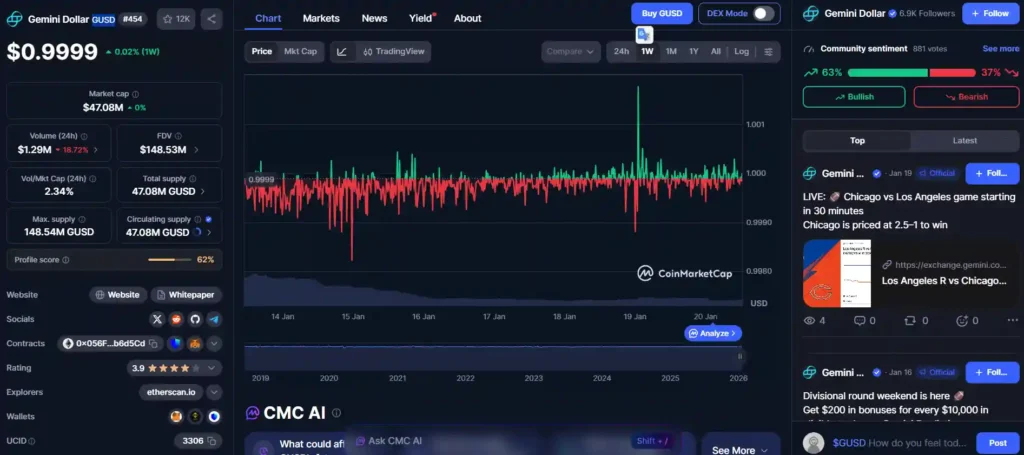Toggle Log scale on the chart
1024x455 pixels.
tap(741, 52)
